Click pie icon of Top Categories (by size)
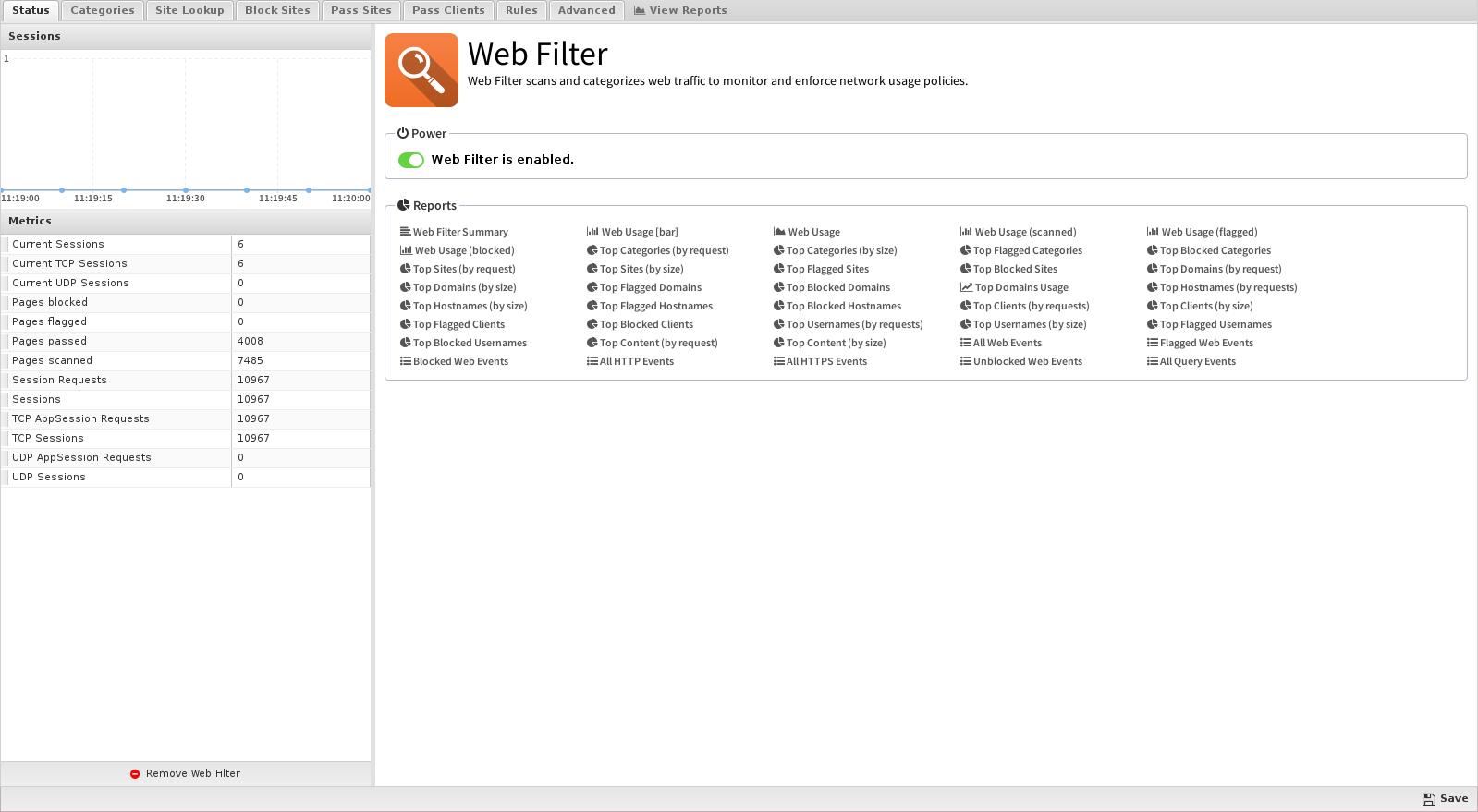 778,250
